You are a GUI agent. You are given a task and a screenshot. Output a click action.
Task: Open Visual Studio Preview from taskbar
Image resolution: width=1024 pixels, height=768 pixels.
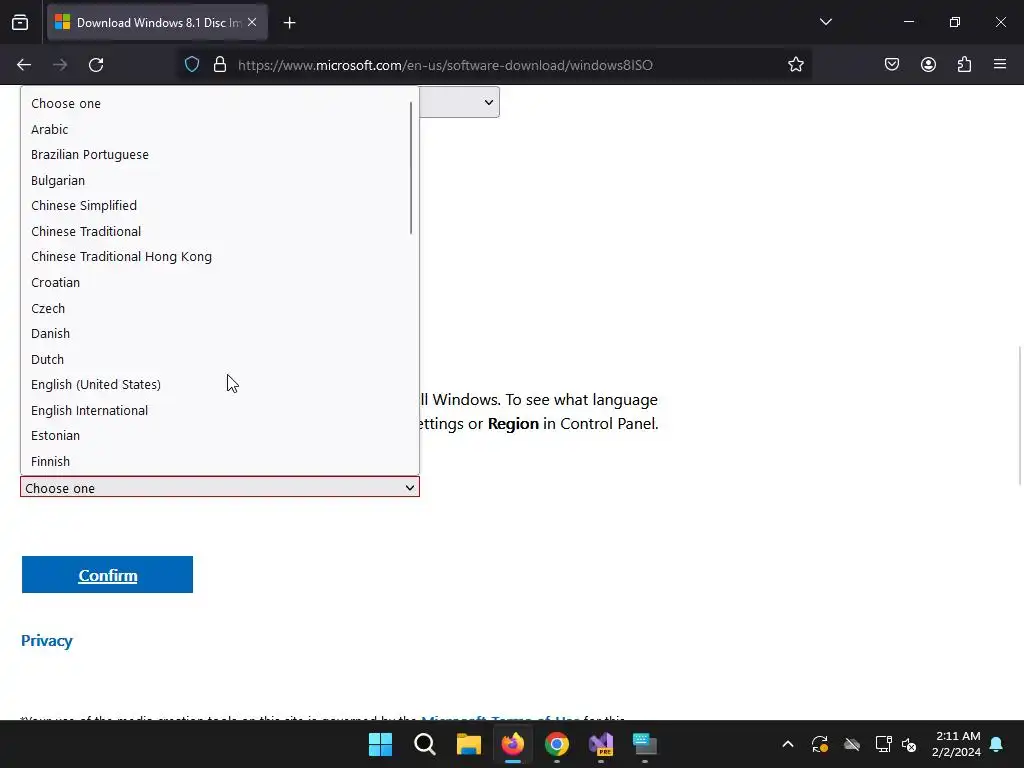pos(601,744)
